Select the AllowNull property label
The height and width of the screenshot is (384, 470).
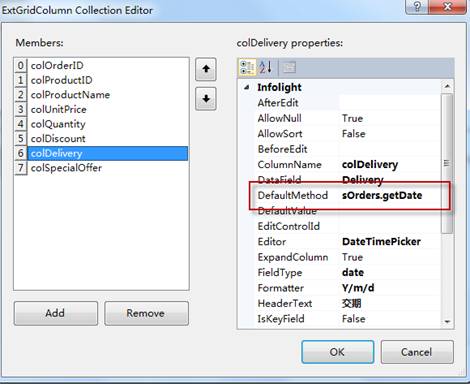tap(279, 118)
